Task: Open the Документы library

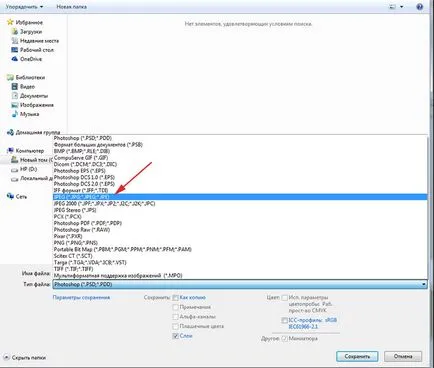Action: [x=34, y=96]
